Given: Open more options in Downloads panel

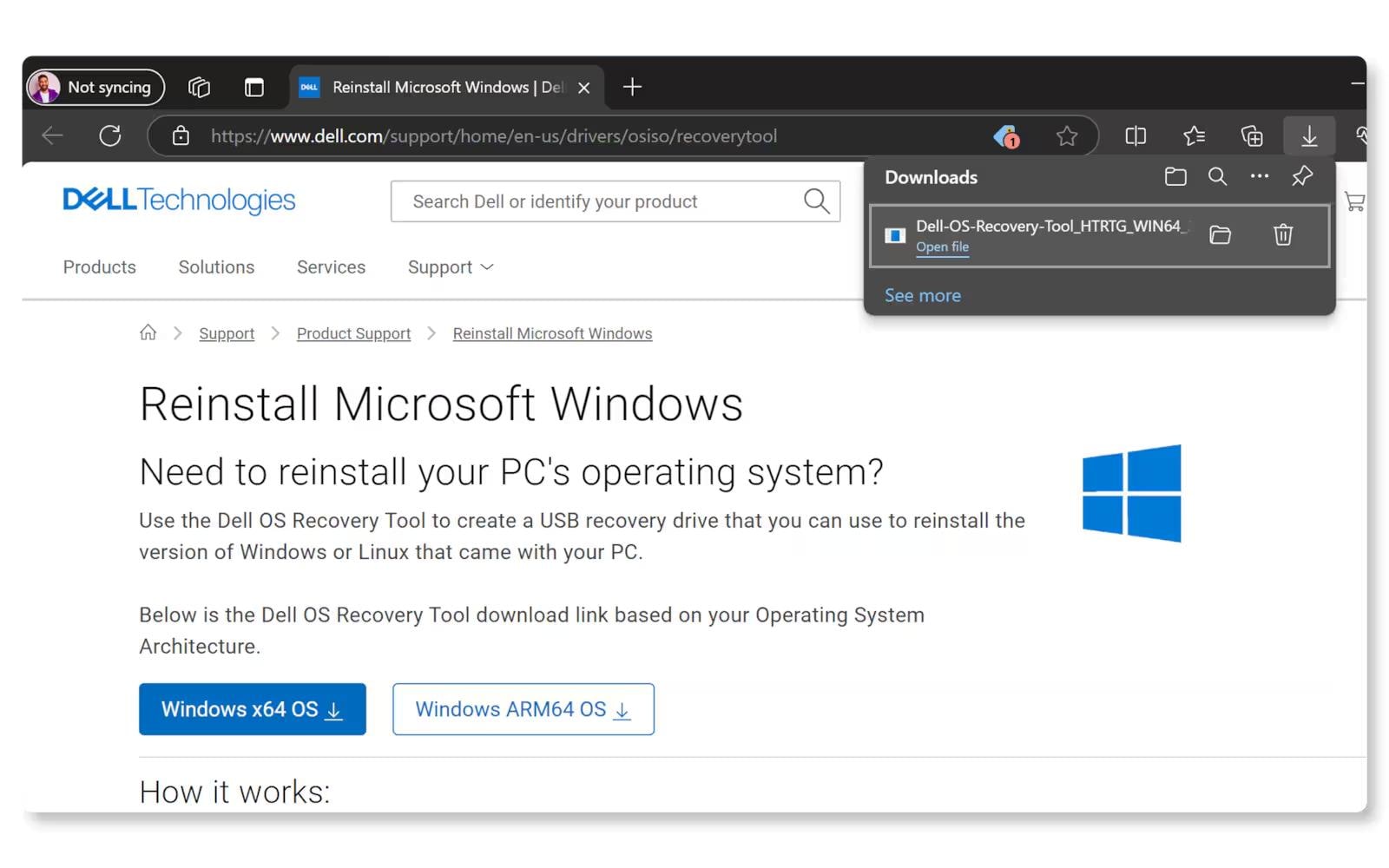Looking at the screenshot, I should 1260,176.
